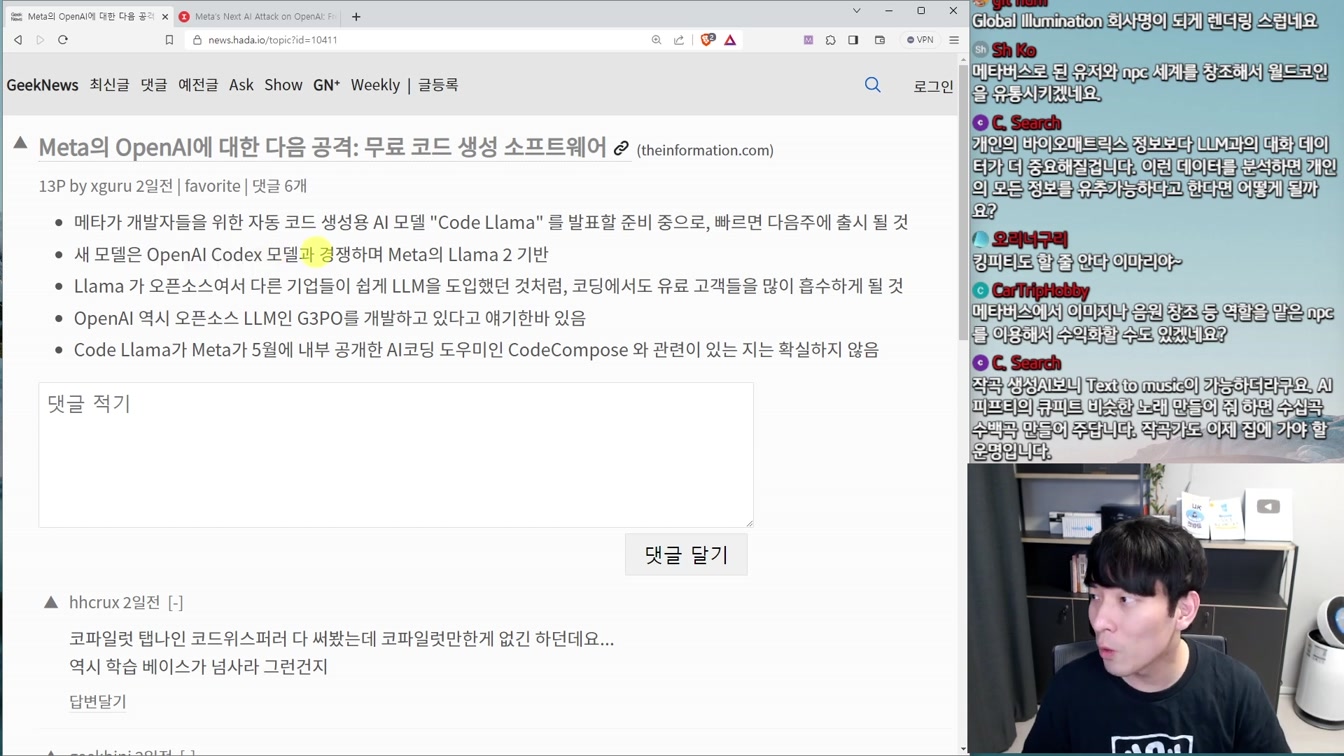Click the (theinformation.com) source link
Viewport: 1344px width, 756px height.
pos(705,150)
